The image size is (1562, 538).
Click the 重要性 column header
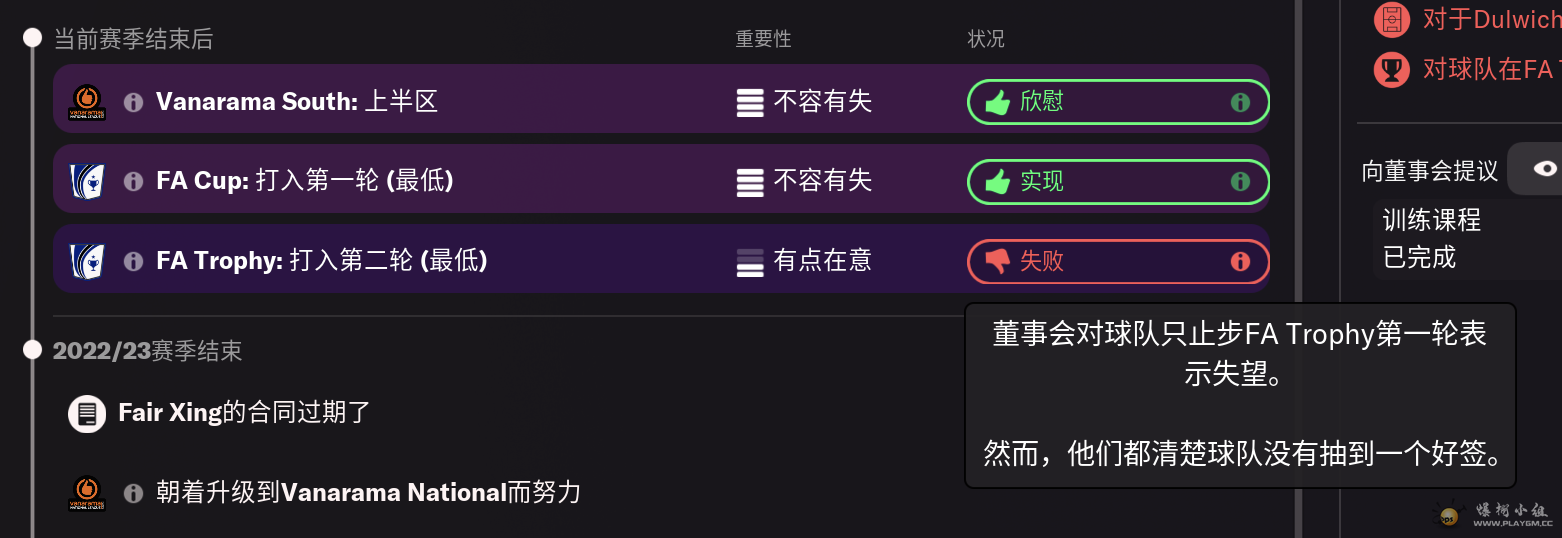click(x=763, y=39)
